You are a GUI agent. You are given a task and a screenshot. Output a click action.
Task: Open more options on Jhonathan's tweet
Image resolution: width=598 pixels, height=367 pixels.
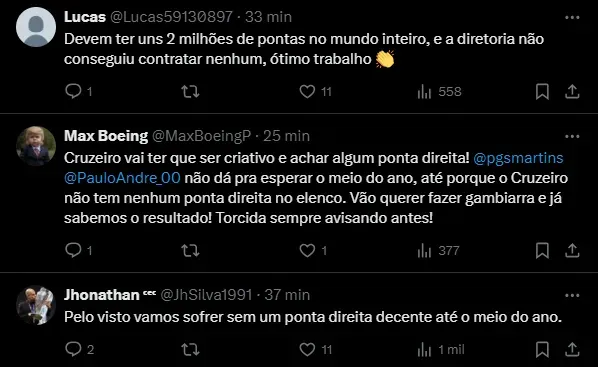[x=572, y=296]
